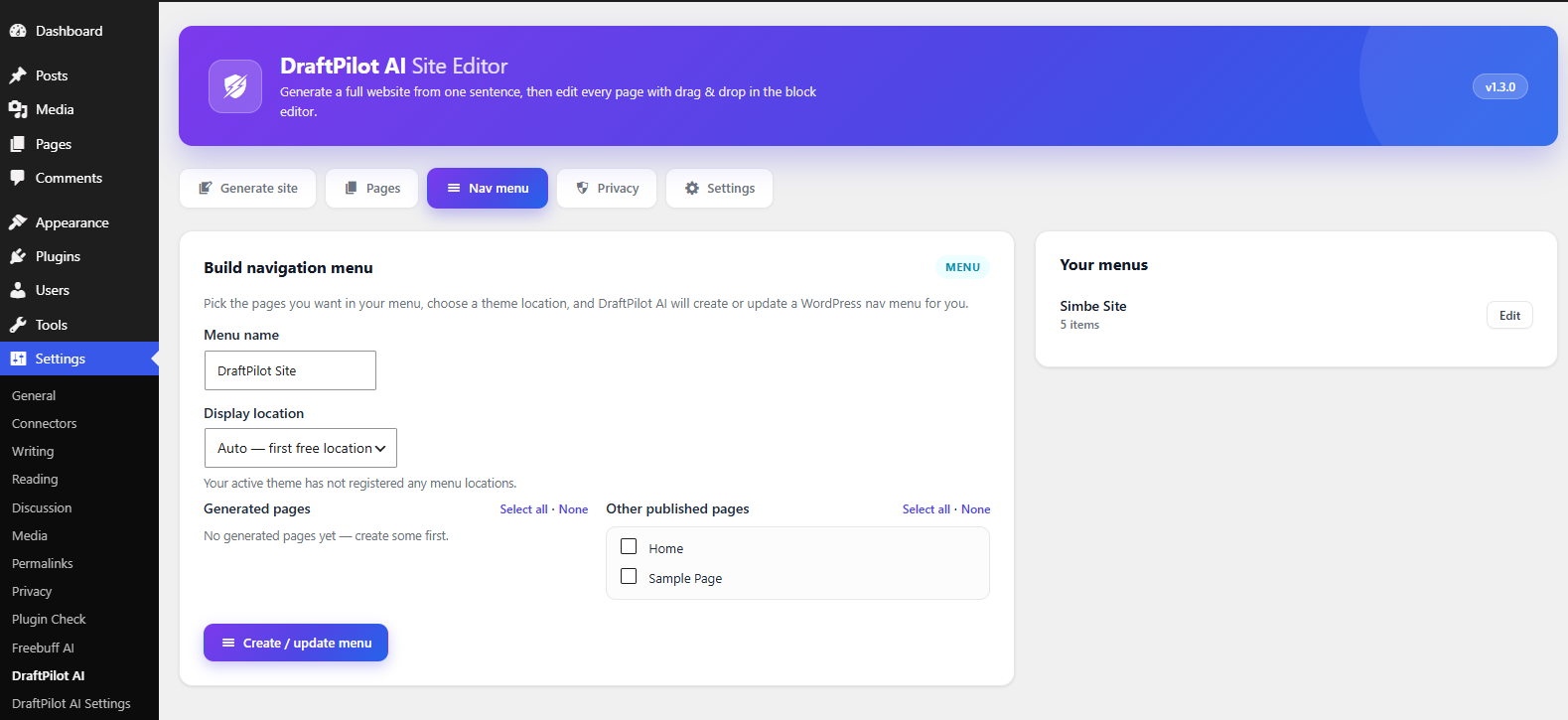Go to the Privacy tab
The width and height of the screenshot is (1568, 720).
click(607, 189)
